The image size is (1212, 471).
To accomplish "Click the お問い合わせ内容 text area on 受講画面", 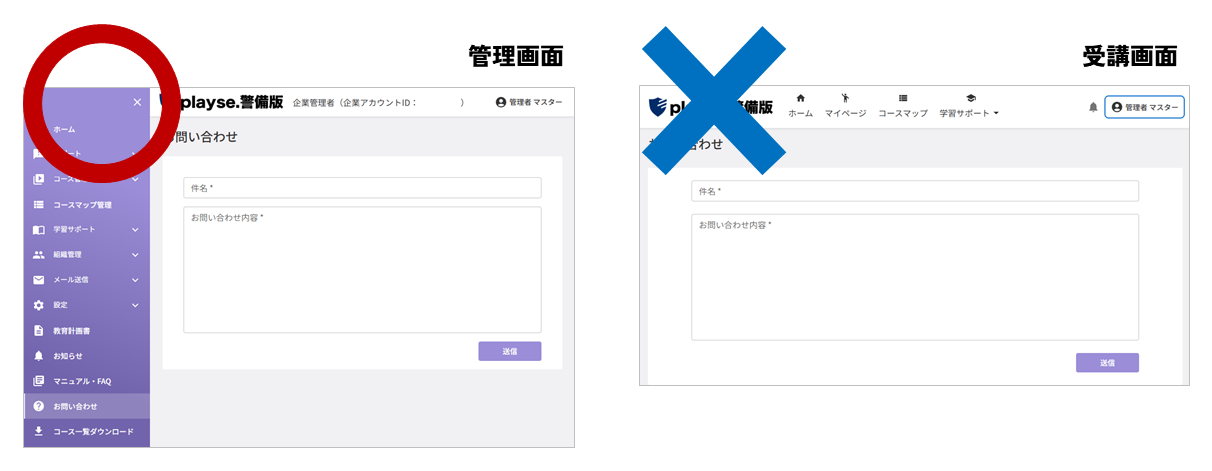I will tap(915, 277).
